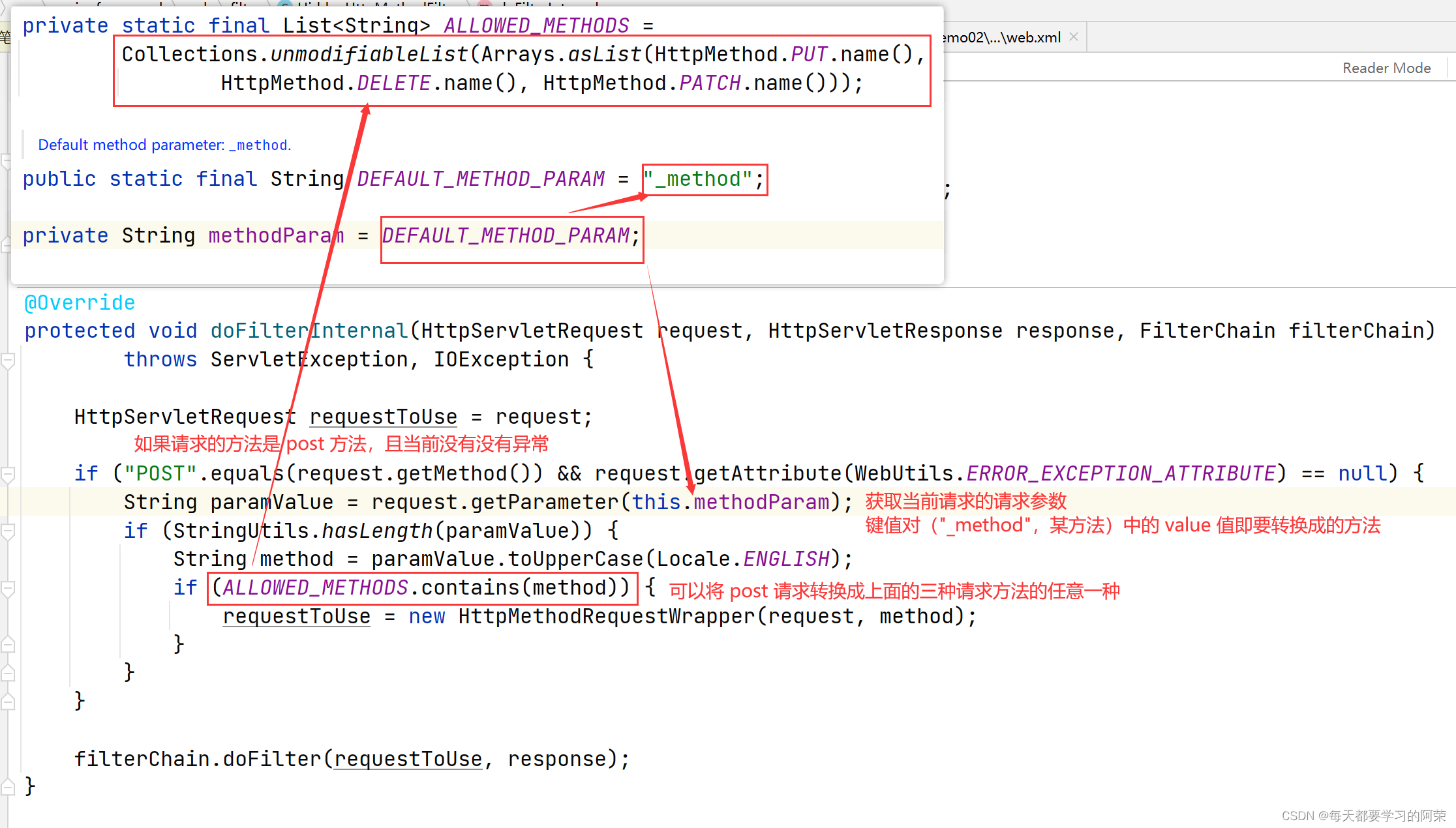Click Locale.ENGLISH constant in toUpperCase
The width and height of the screenshot is (1456, 828).
point(786,559)
